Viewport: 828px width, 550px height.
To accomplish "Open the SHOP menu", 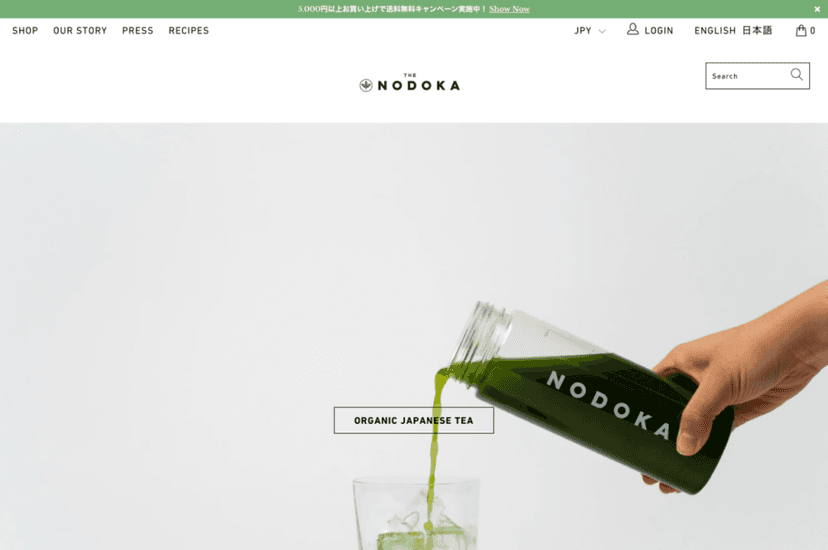I will coord(25,31).
